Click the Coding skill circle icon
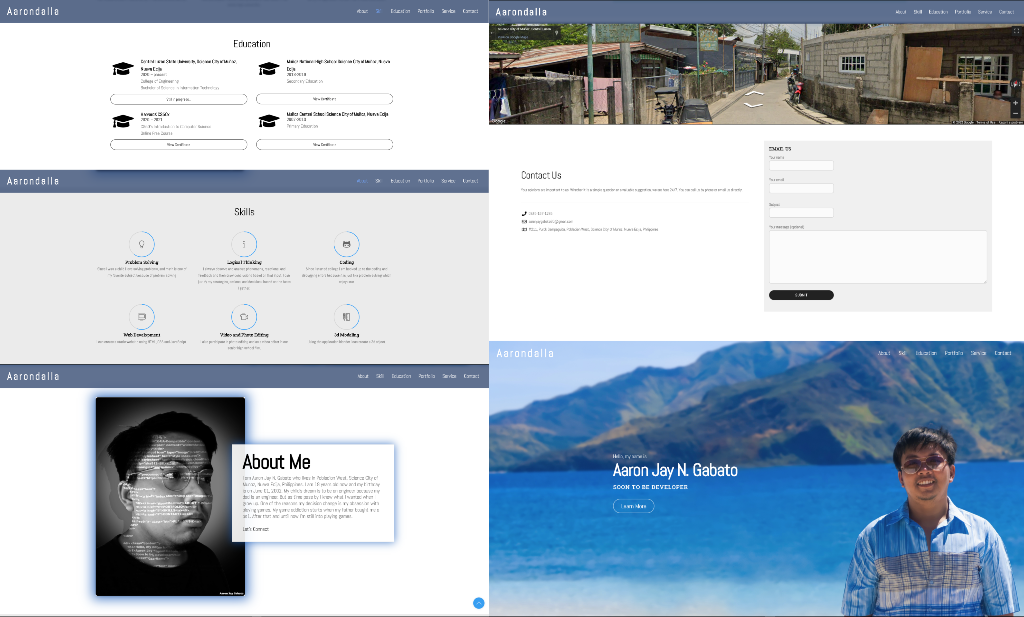1024x617 pixels. point(346,243)
